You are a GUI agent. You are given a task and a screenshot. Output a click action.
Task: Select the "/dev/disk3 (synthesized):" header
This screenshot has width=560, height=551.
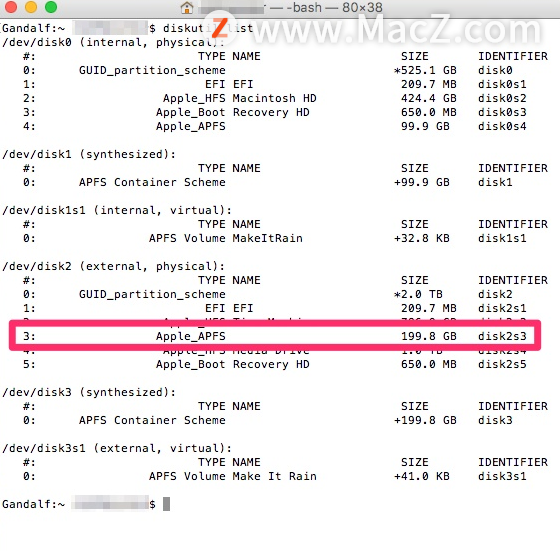point(89,392)
